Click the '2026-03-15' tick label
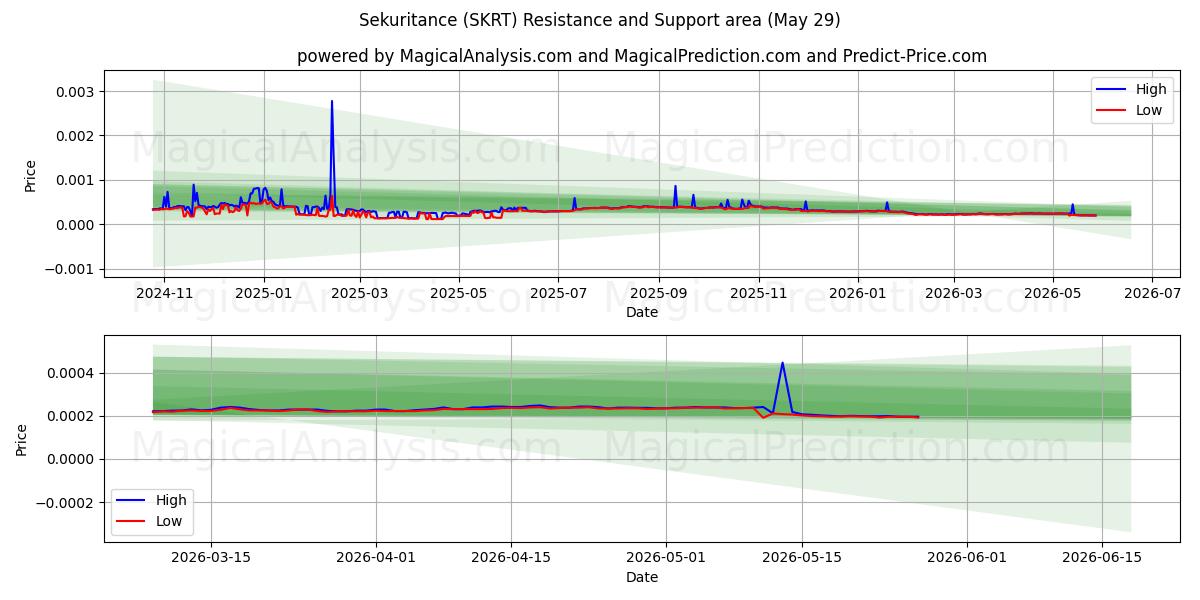Screen dimensions: 1200x600 [211, 558]
